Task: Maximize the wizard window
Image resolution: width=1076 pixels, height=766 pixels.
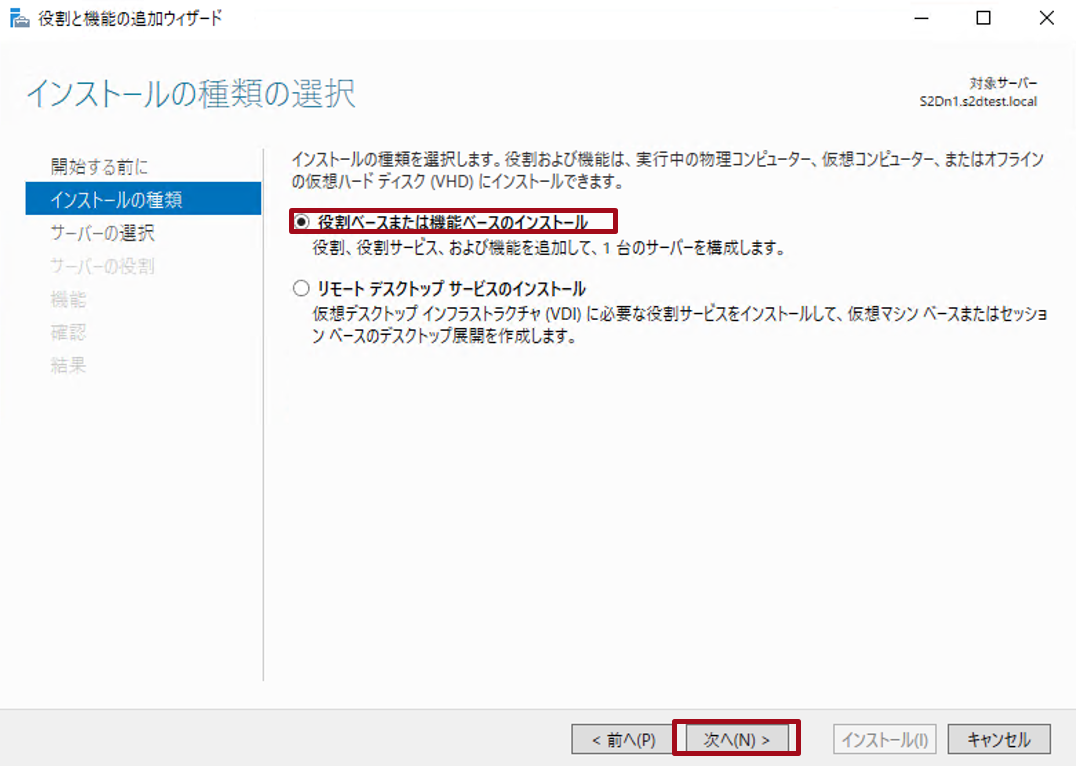Action: coord(981,17)
